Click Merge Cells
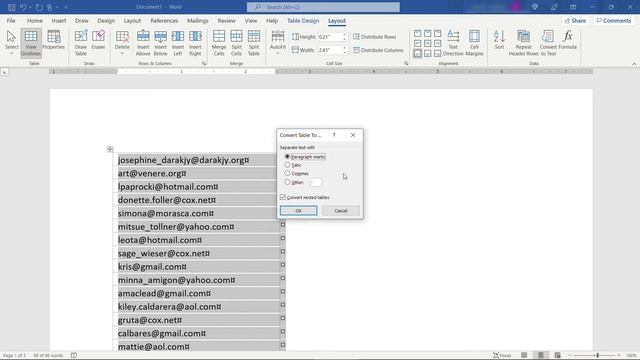 coord(219,42)
